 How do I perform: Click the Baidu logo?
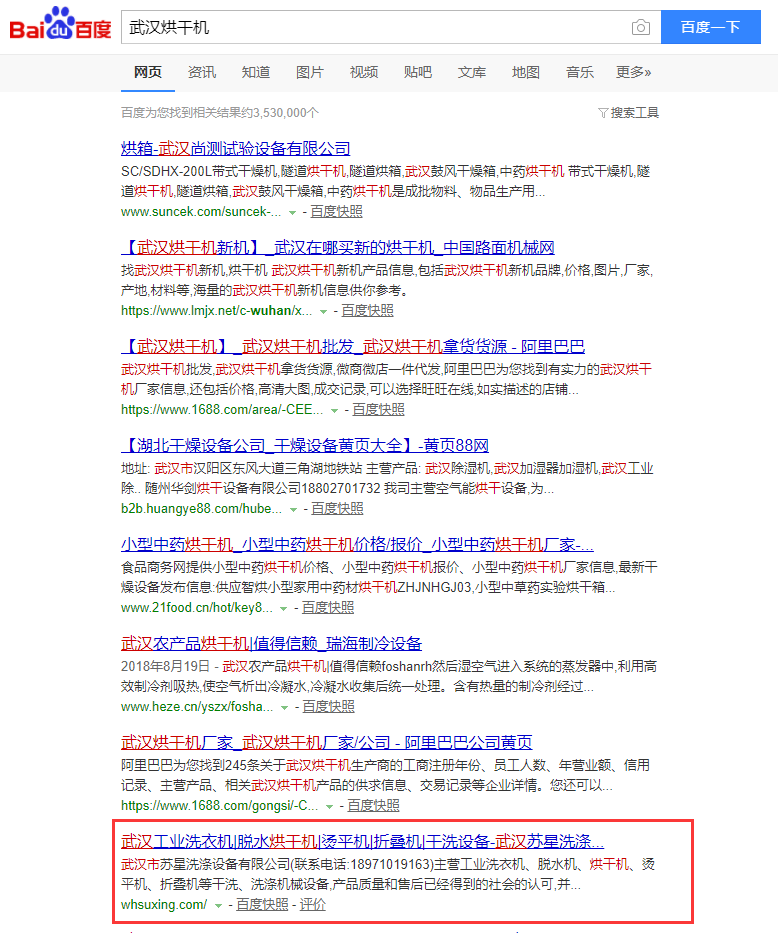point(60,24)
